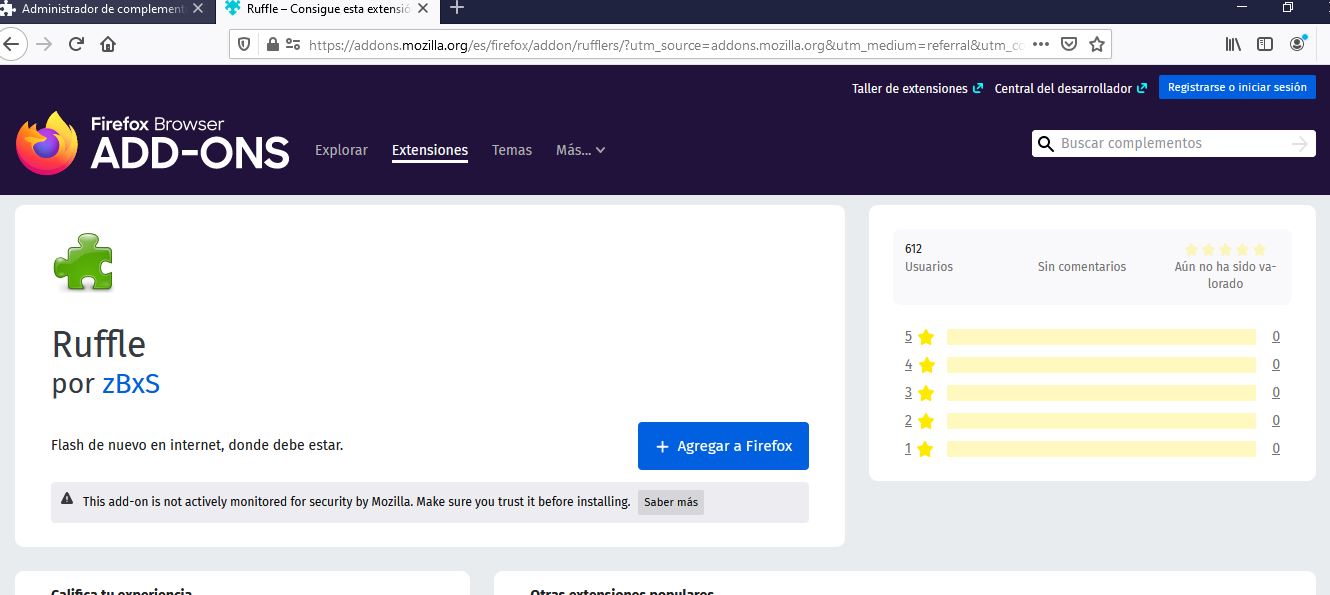Focus the Buscar complementos search field
Viewport: 1330px width, 595px height.
click(x=1173, y=144)
